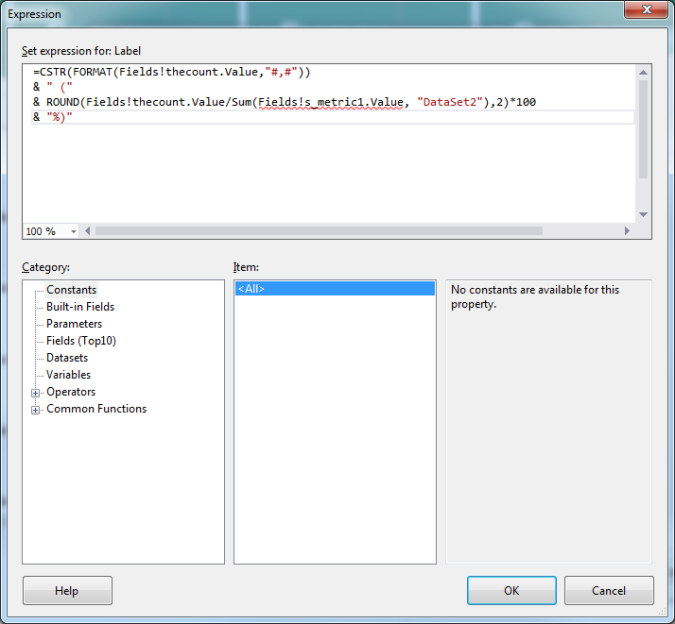Select Constants in the Category list
This screenshot has height=624, width=675.
pos(71,290)
